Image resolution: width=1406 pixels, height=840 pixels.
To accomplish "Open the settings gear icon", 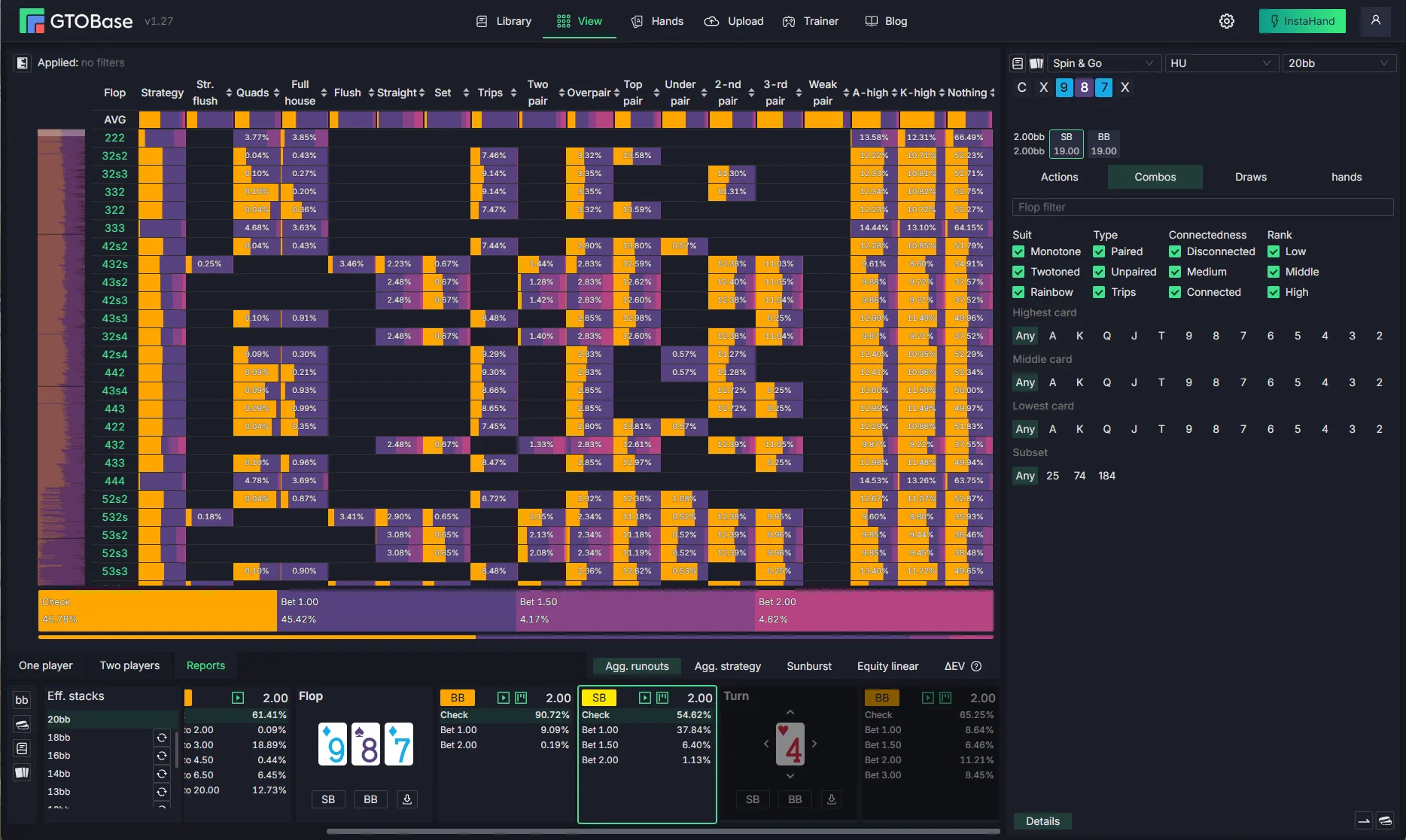I will coord(1226,21).
